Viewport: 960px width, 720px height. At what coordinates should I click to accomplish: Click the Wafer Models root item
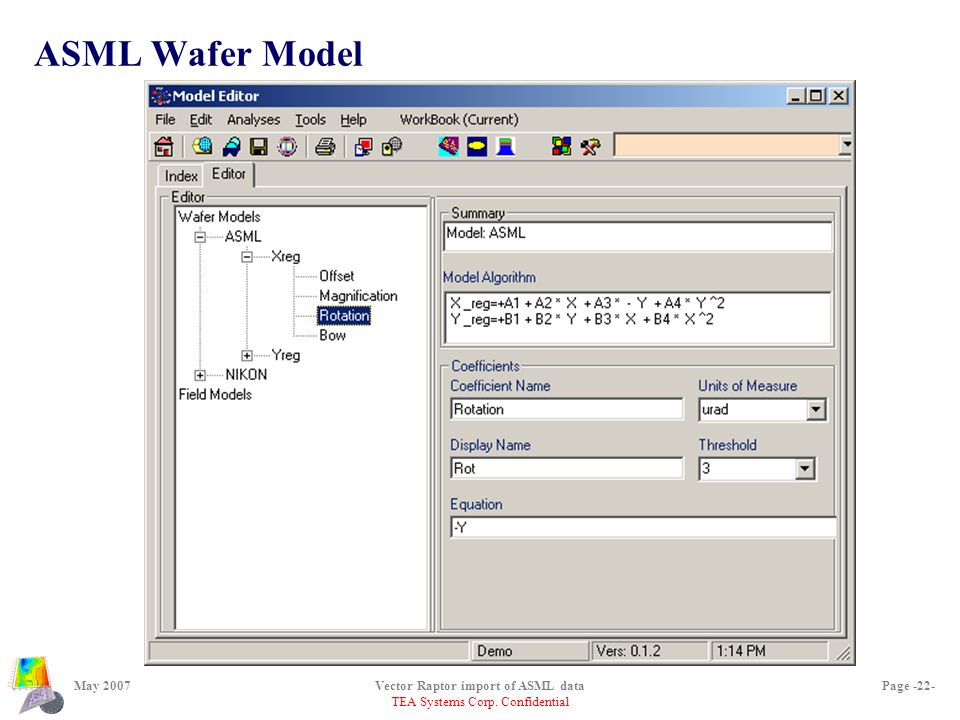click(219, 217)
